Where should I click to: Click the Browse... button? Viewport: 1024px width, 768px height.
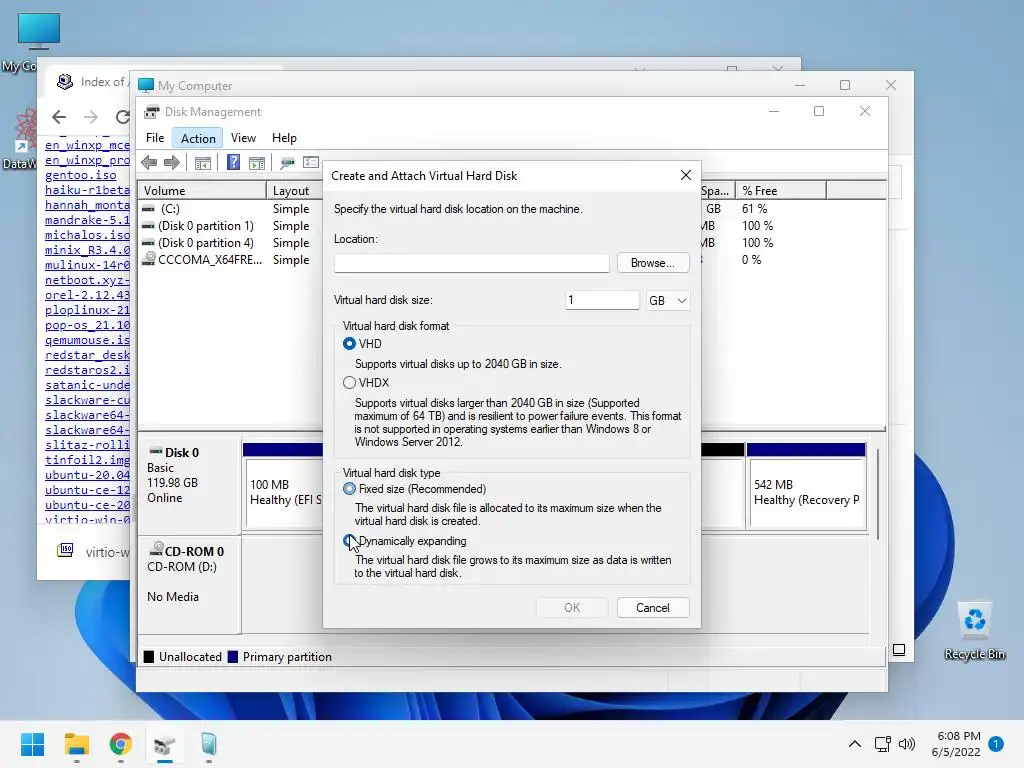653,263
